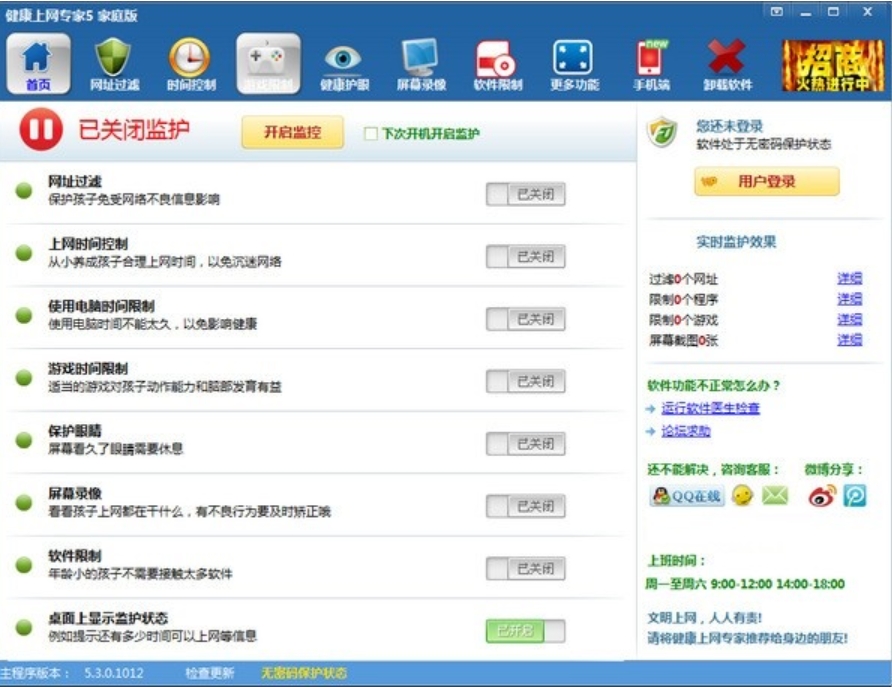
Task: Click the 上班时间 label
Action: (x=677, y=561)
